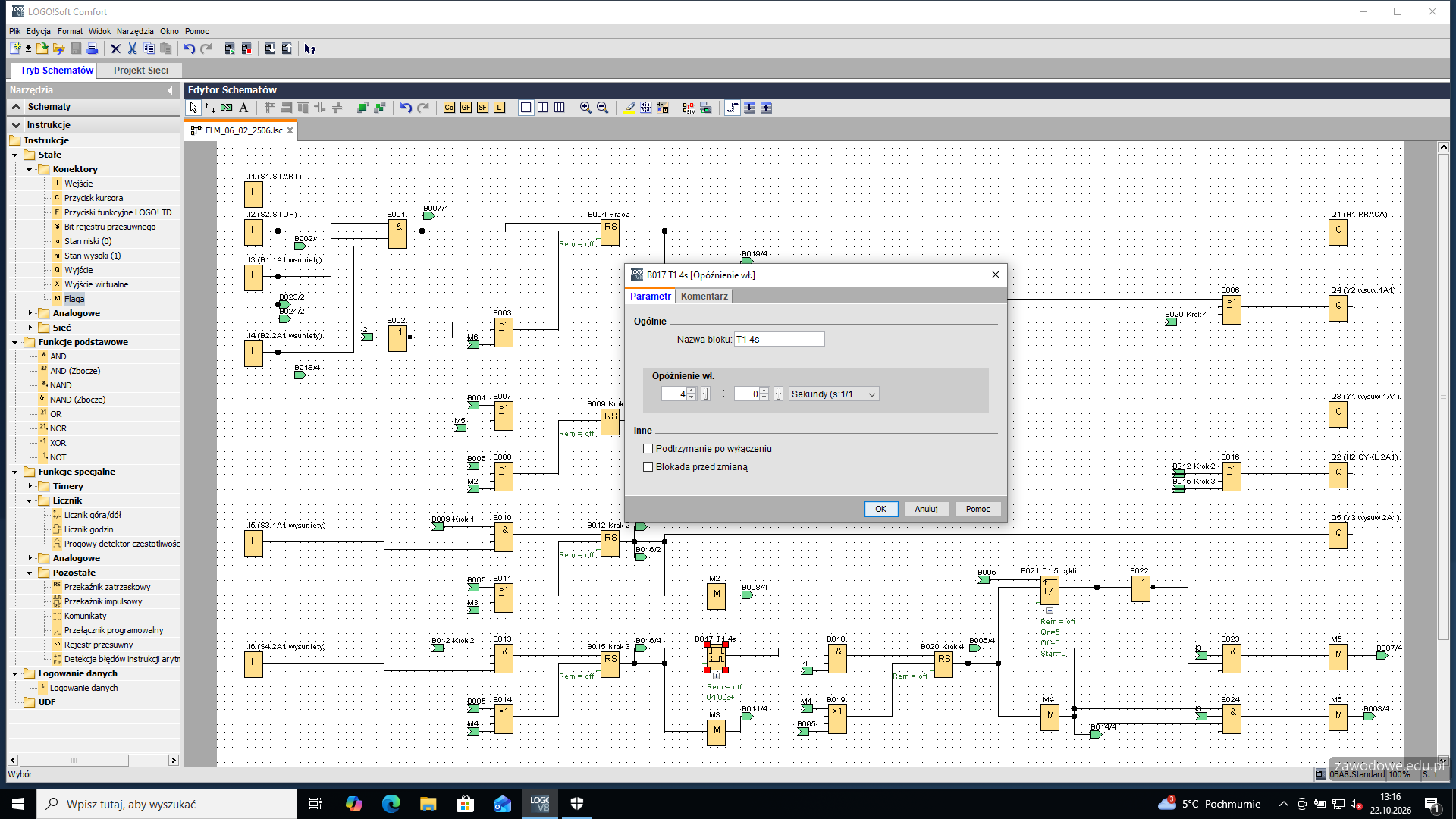The height and width of the screenshot is (819, 1456).
Task: Click the GF basic functions icon
Action: pyautogui.click(x=466, y=108)
